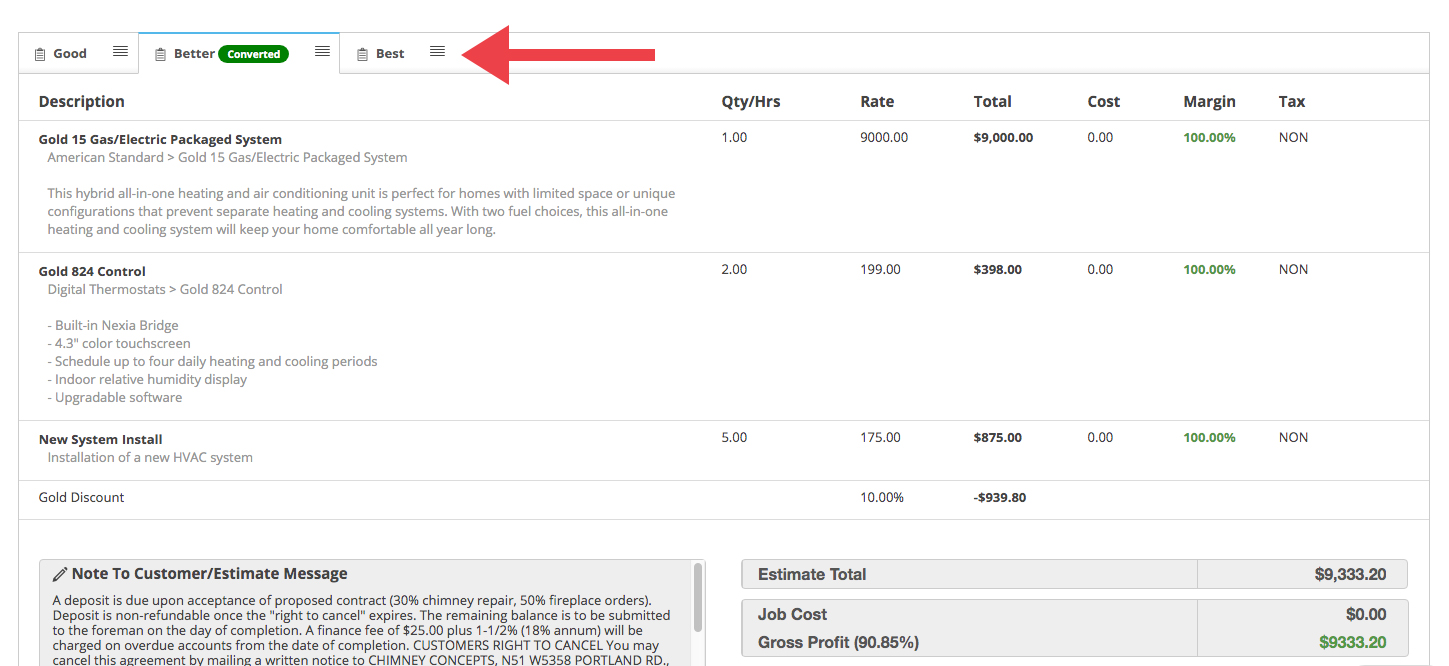Click the clipboard icon on Best tab

(362, 54)
